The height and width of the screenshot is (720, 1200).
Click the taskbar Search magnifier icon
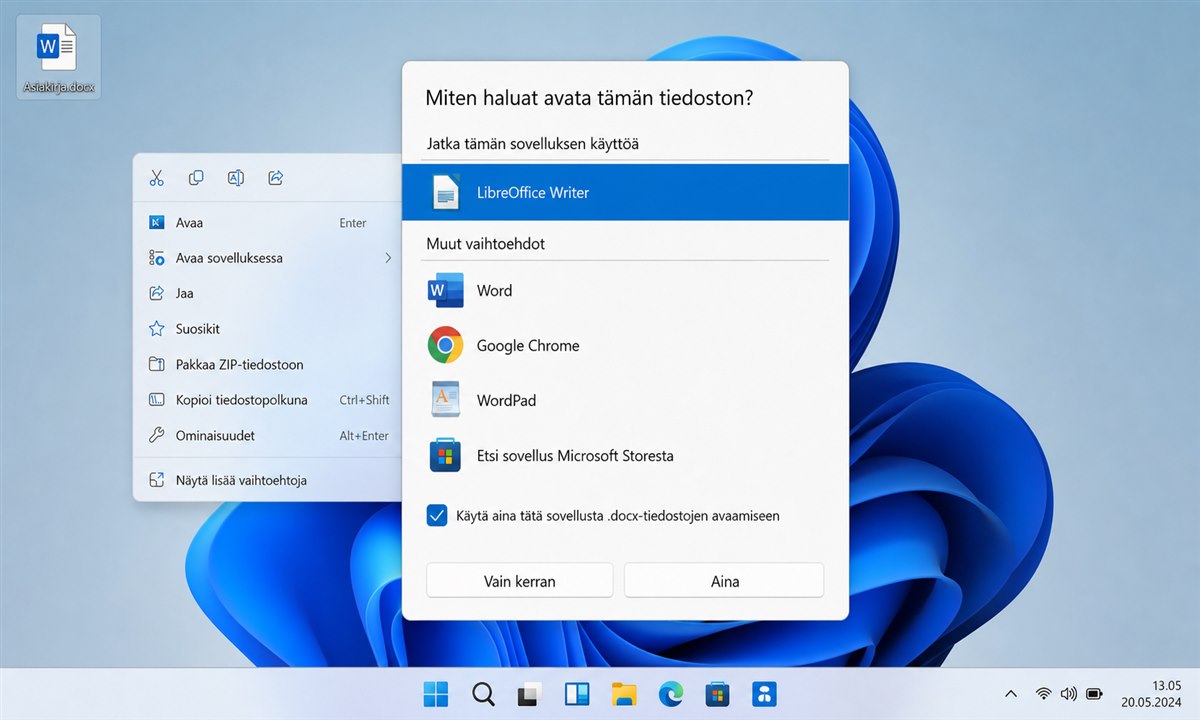483,694
